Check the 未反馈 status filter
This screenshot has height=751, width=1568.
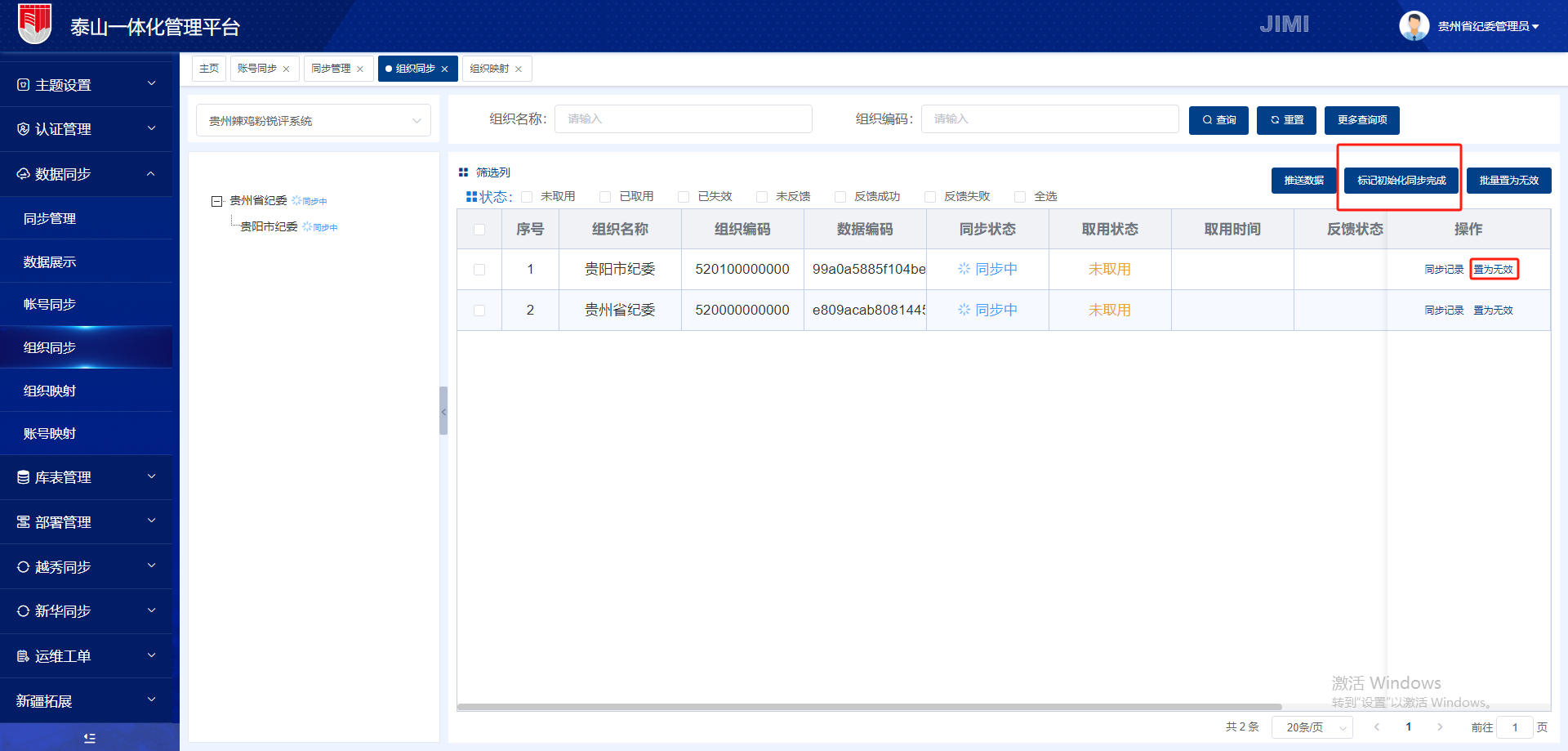(x=762, y=197)
